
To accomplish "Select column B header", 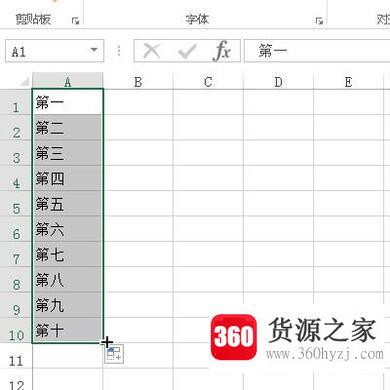I will (138, 81).
